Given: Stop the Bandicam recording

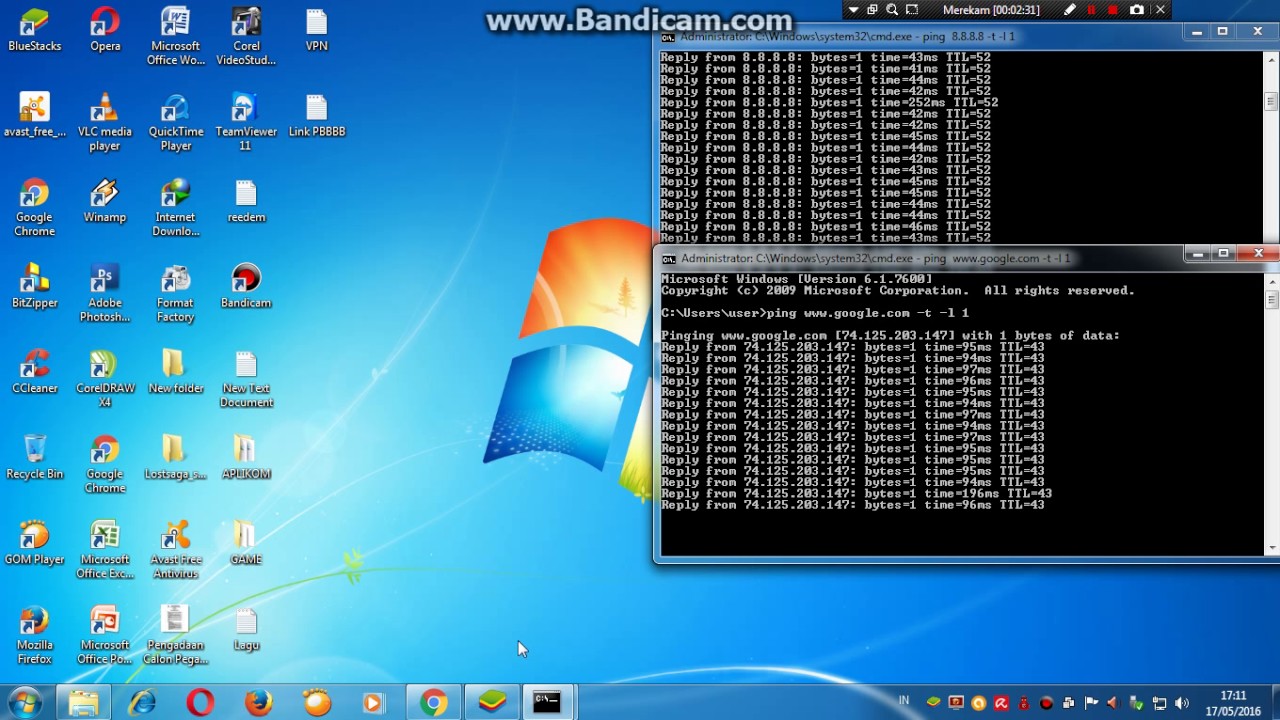Looking at the screenshot, I should click(x=1113, y=10).
